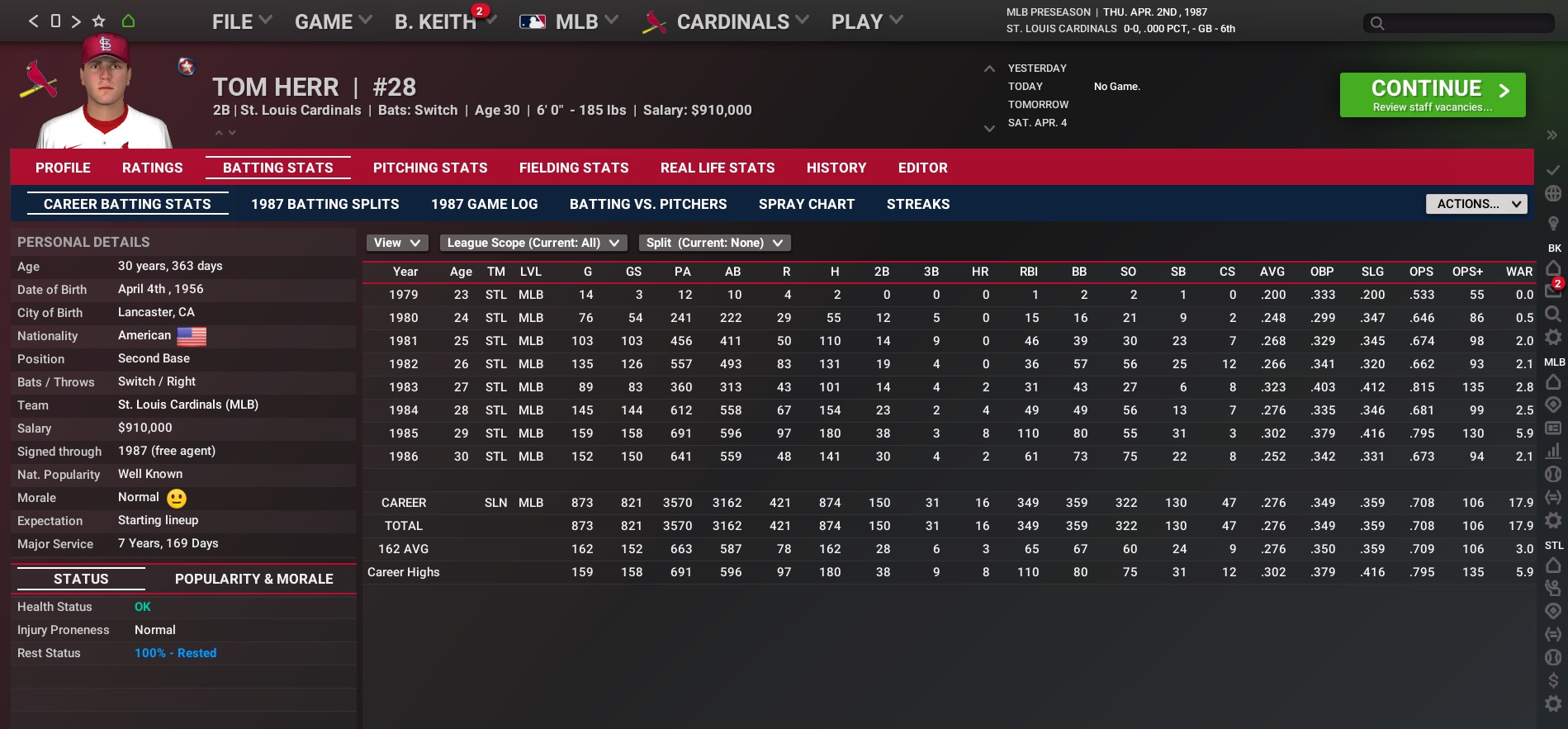This screenshot has height=729, width=1568.
Task: Open League Scope (Current: All) dropdown
Action: pyautogui.click(x=533, y=243)
